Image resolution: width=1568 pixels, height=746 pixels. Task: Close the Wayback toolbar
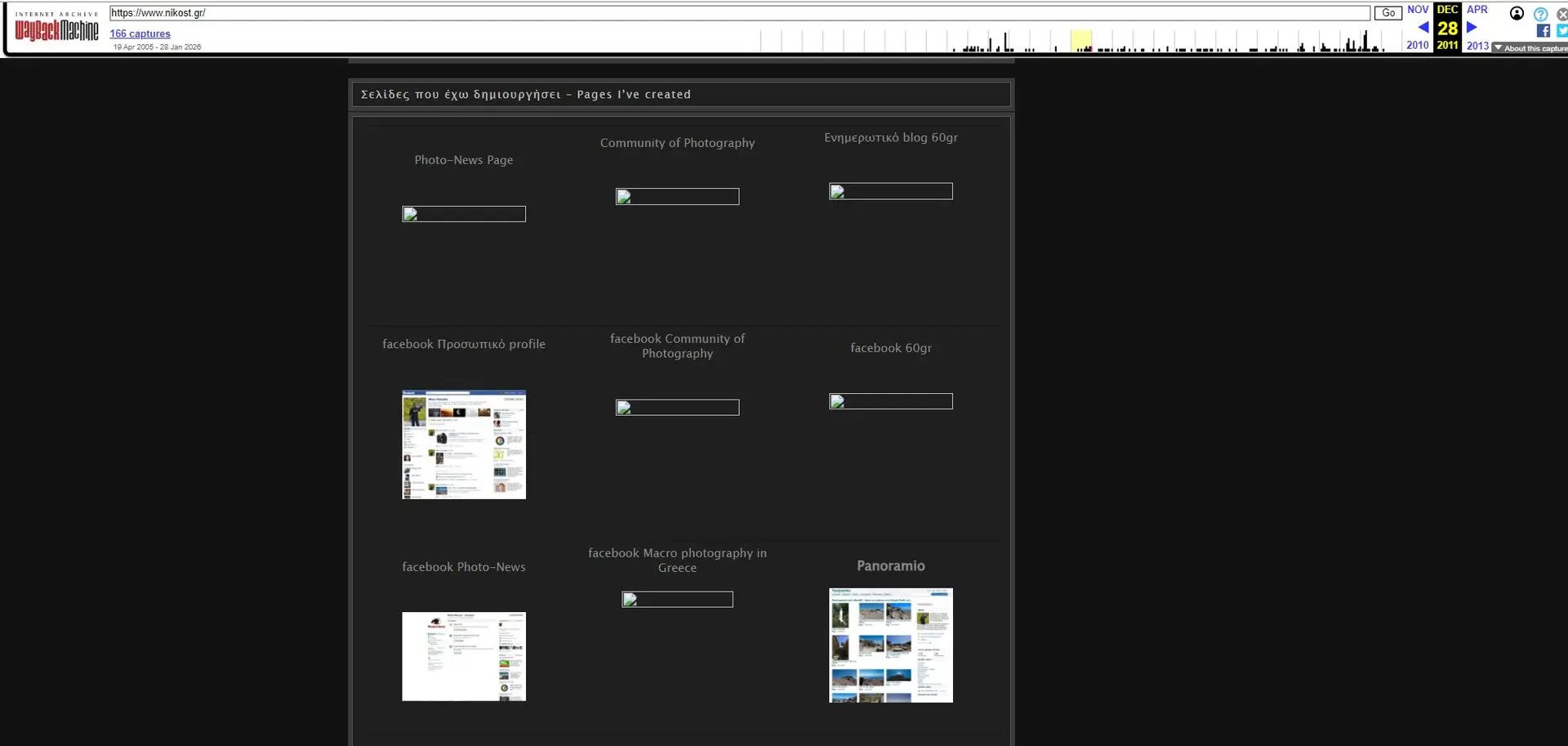[x=1562, y=14]
